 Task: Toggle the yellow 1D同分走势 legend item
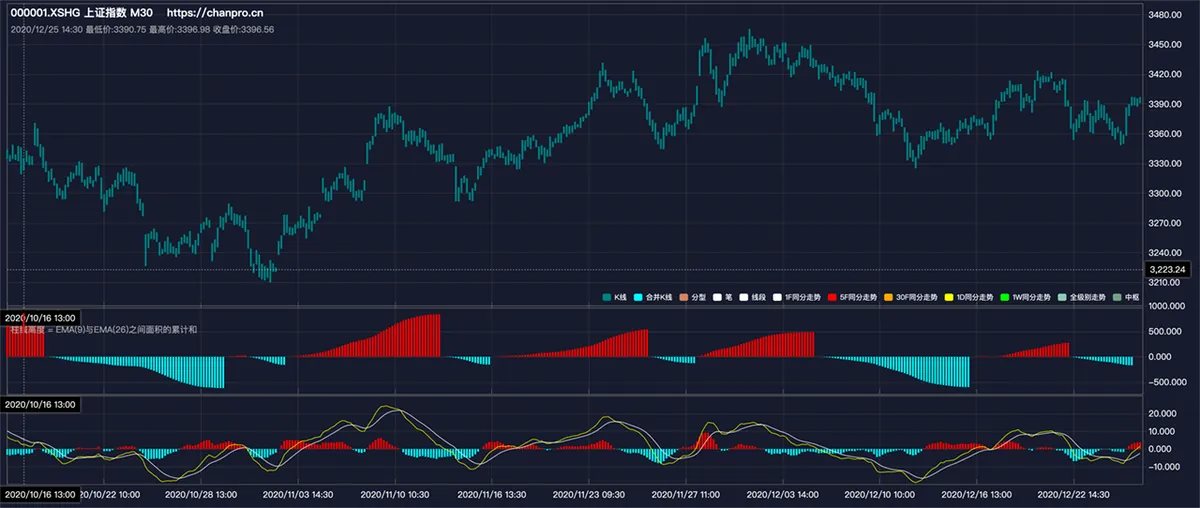971,297
